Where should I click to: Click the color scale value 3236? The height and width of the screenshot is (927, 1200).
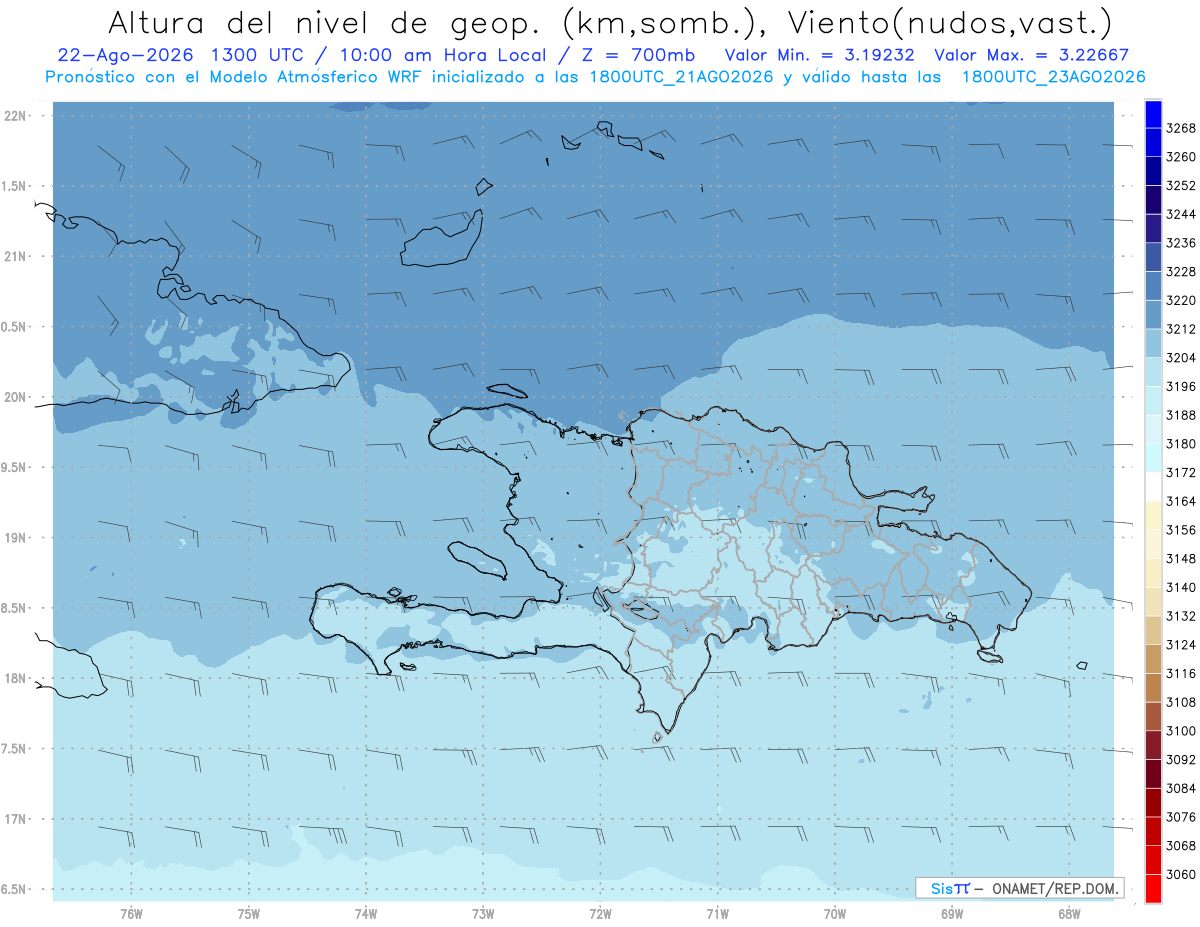pos(1181,243)
